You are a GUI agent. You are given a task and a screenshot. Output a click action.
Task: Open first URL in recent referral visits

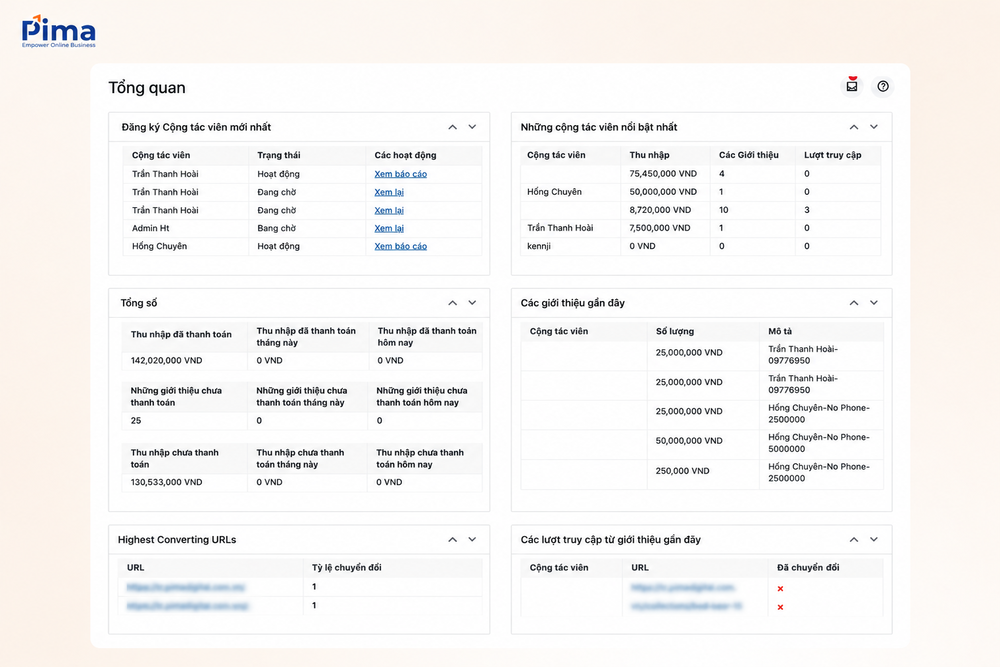[683, 587]
